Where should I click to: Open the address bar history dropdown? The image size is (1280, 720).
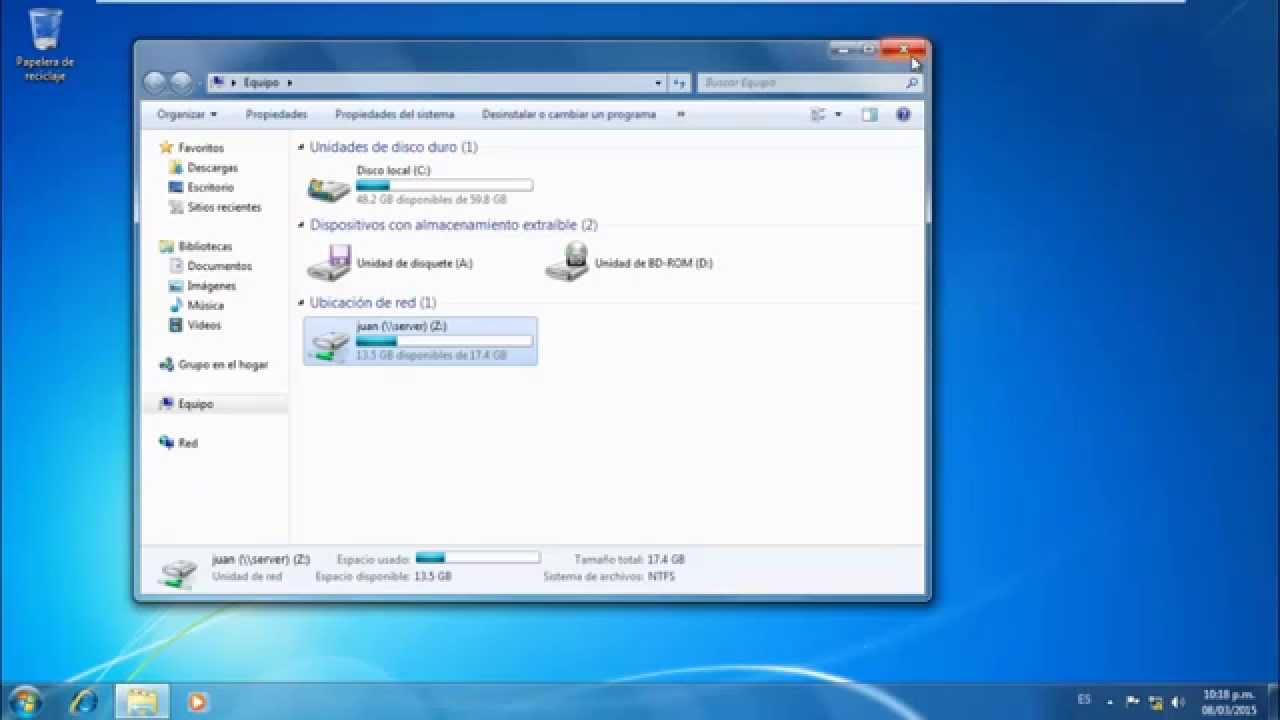(658, 83)
